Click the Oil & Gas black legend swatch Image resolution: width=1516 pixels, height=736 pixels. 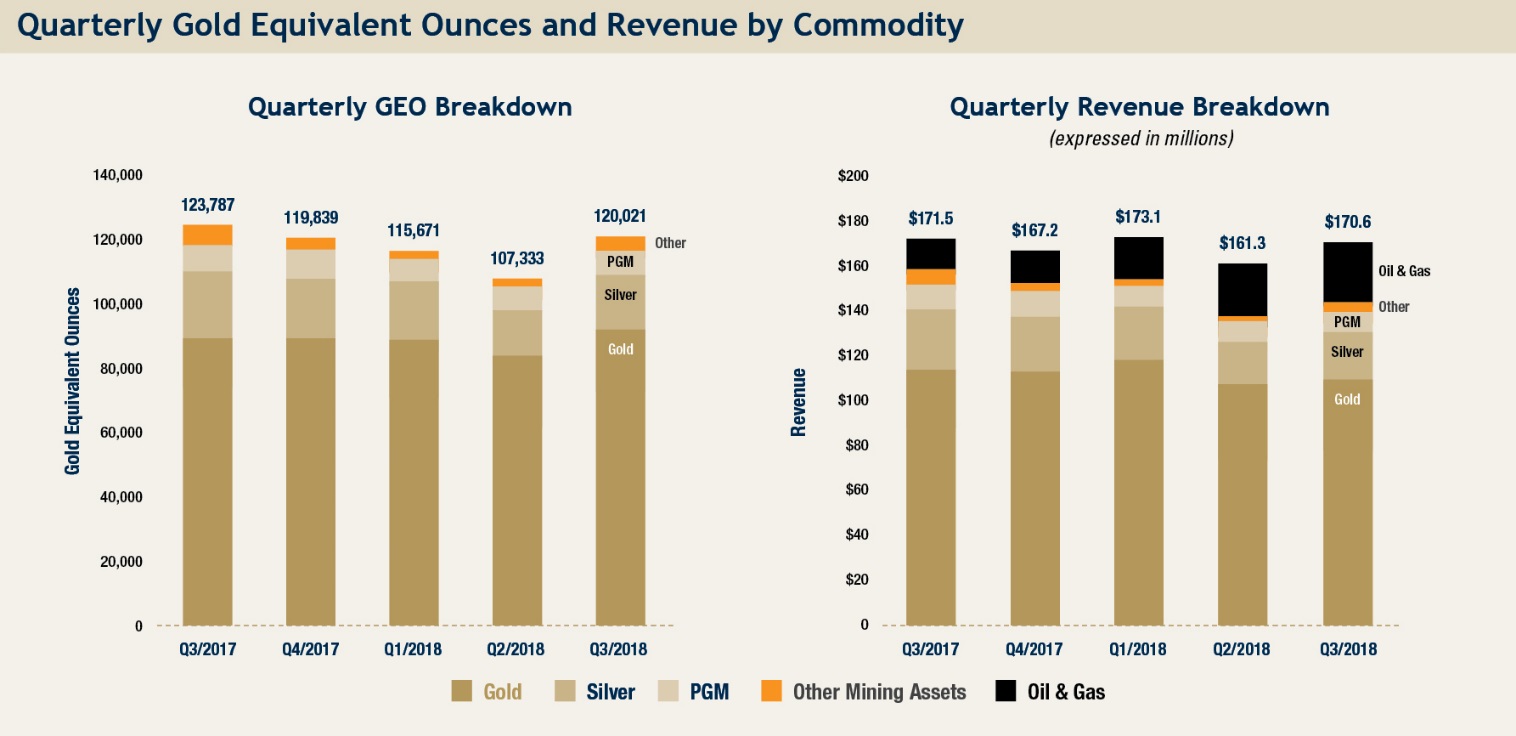(x=1006, y=691)
